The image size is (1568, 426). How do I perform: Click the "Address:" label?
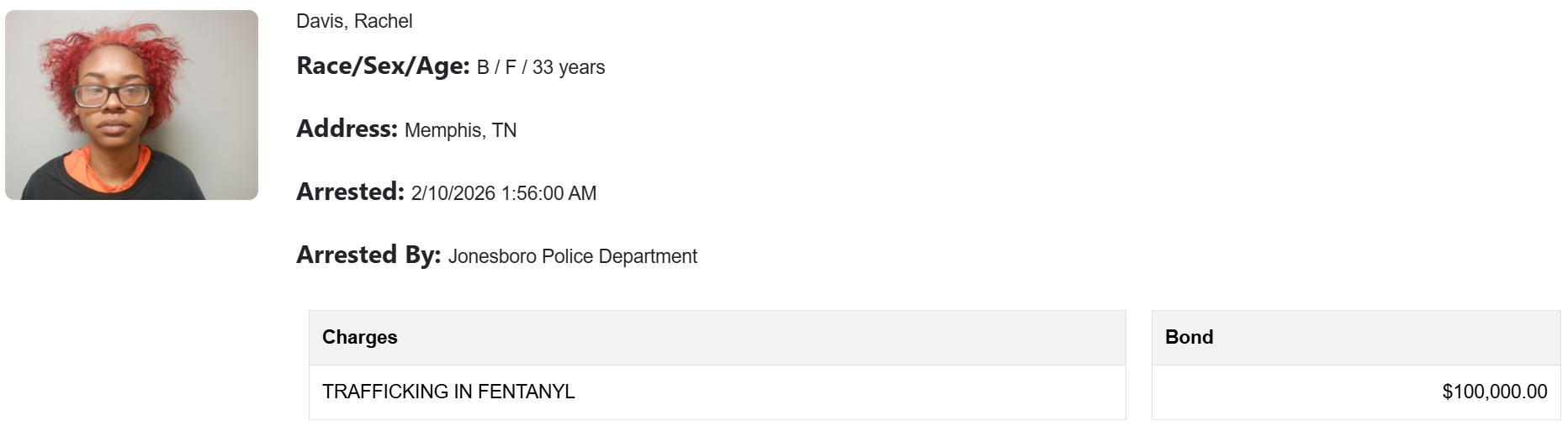click(x=347, y=129)
